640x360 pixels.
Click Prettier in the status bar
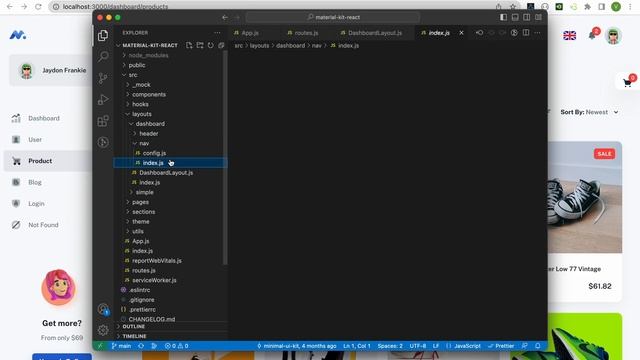[x=501, y=346]
